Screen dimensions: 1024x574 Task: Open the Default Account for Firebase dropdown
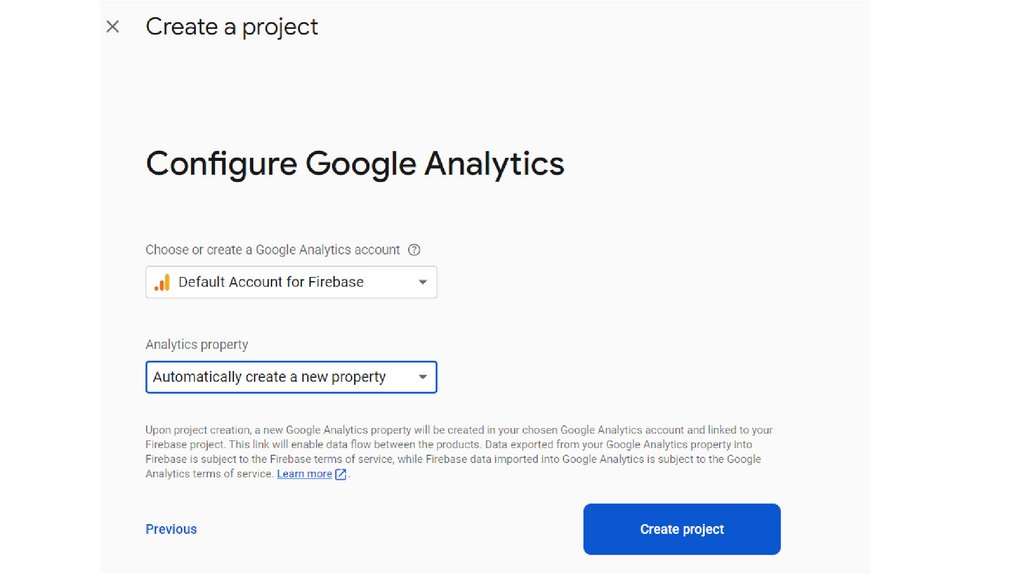291,282
